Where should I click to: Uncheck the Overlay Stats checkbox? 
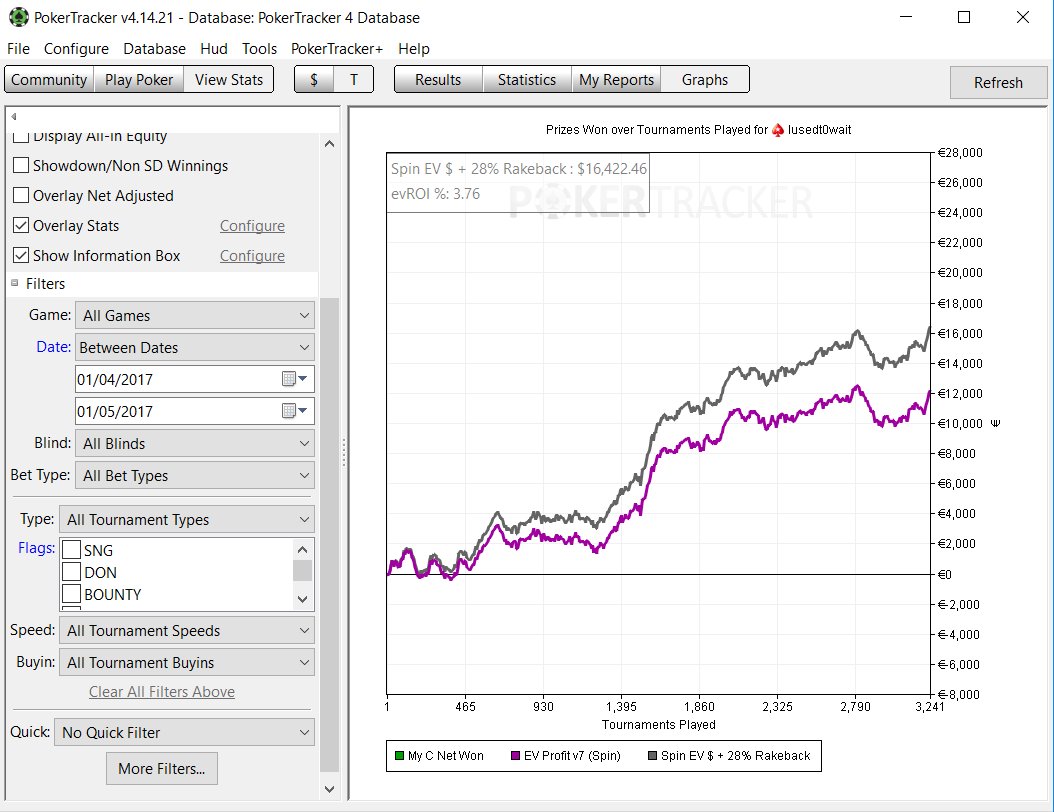(x=22, y=225)
